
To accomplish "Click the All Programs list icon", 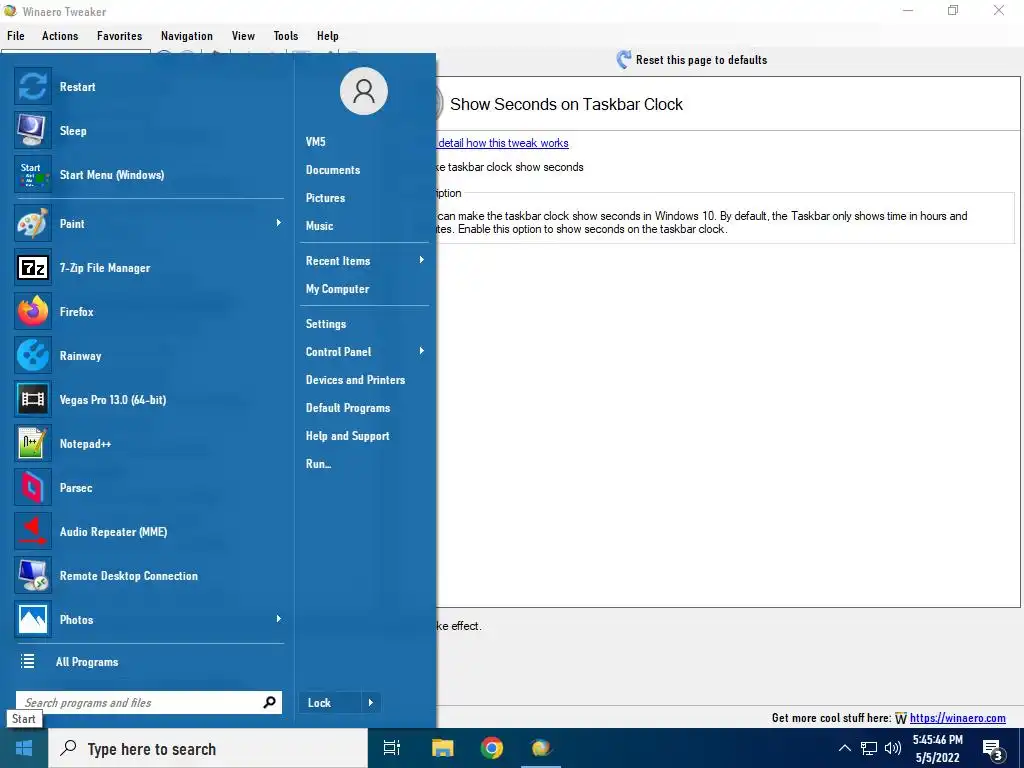I will point(27,662).
